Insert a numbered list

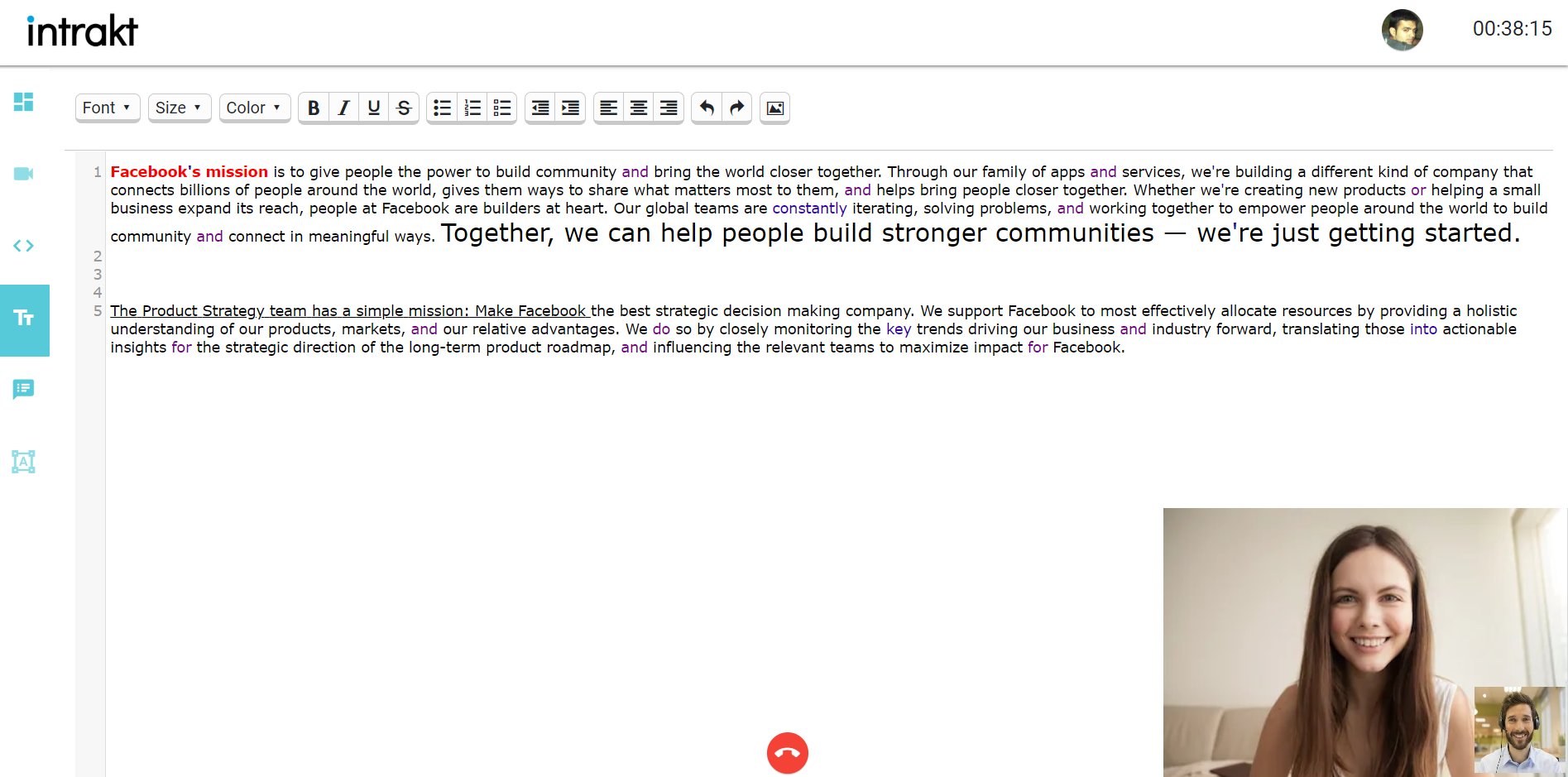pos(472,108)
